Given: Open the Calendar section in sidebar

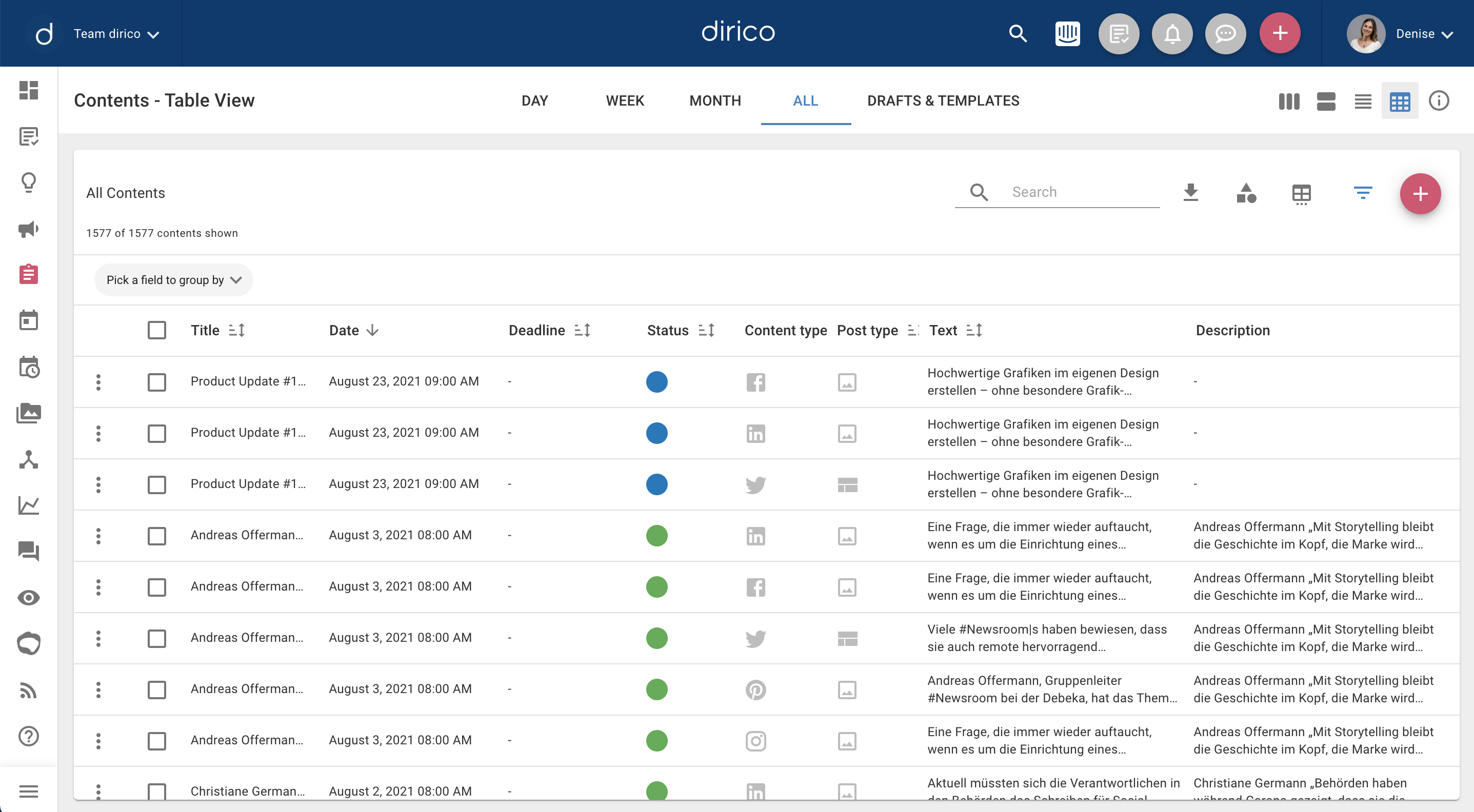Looking at the screenshot, I should [x=29, y=320].
